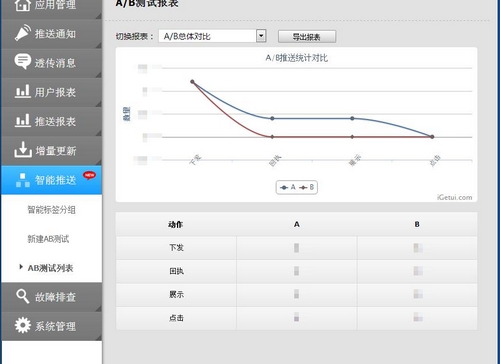Click the arrow marker beside AB测试列表

click(21, 267)
